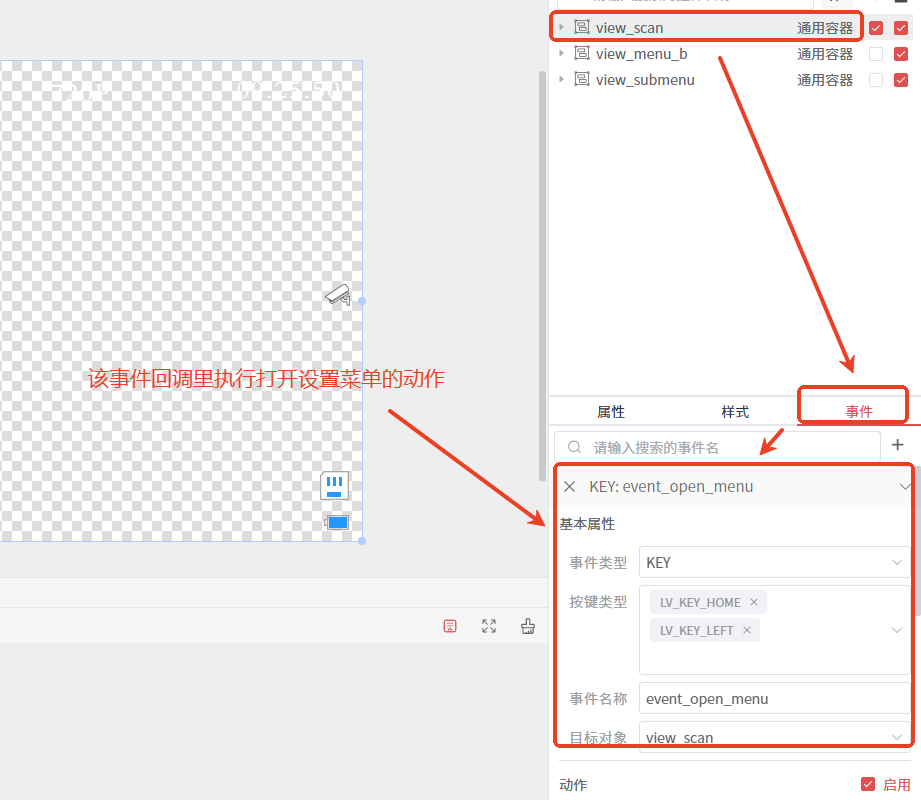Open the 事件类型 dropdown showing KEY
921x800 pixels.
[x=774, y=563]
